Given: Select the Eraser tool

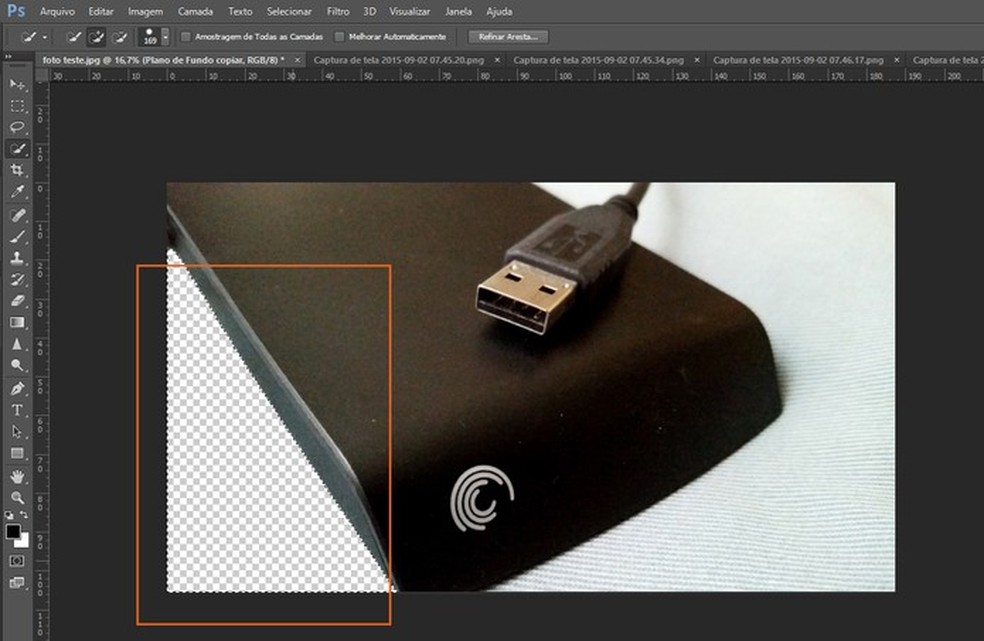Looking at the screenshot, I should 17,301.
